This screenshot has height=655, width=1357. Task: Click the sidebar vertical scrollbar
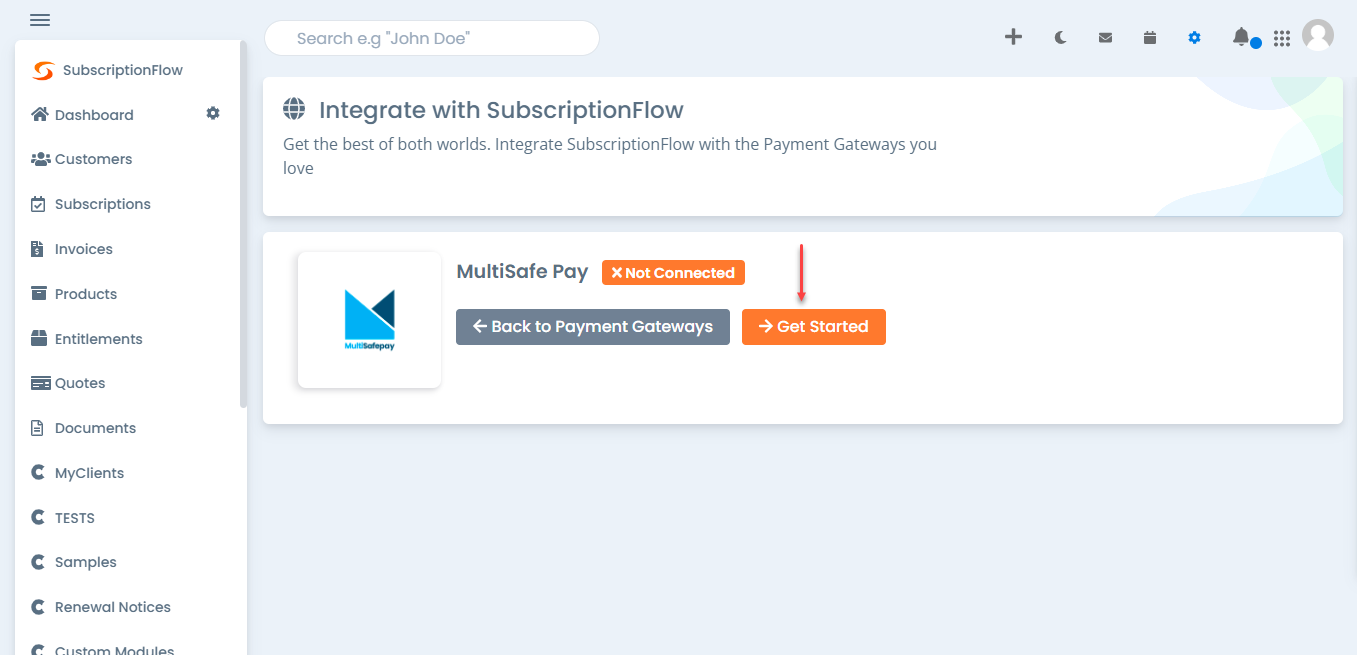[243, 224]
